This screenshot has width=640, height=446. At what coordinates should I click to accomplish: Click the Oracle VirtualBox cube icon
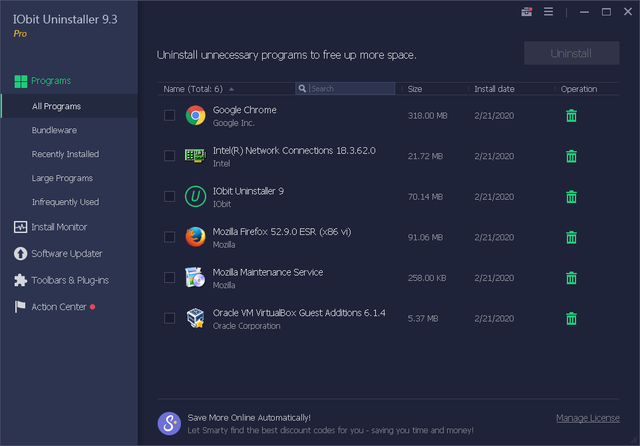point(196,318)
